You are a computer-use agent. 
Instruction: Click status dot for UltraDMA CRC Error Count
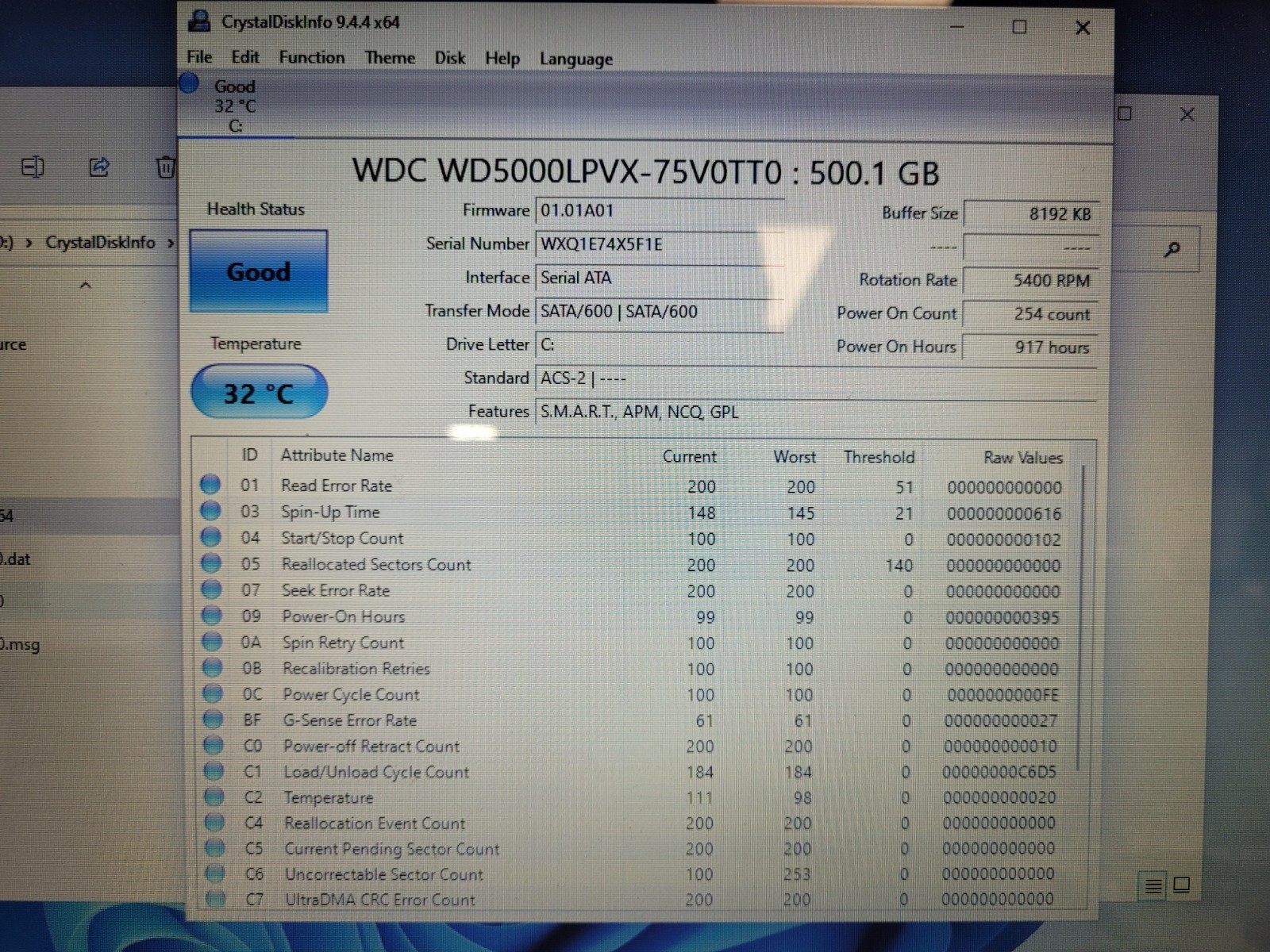pyautogui.click(x=215, y=898)
